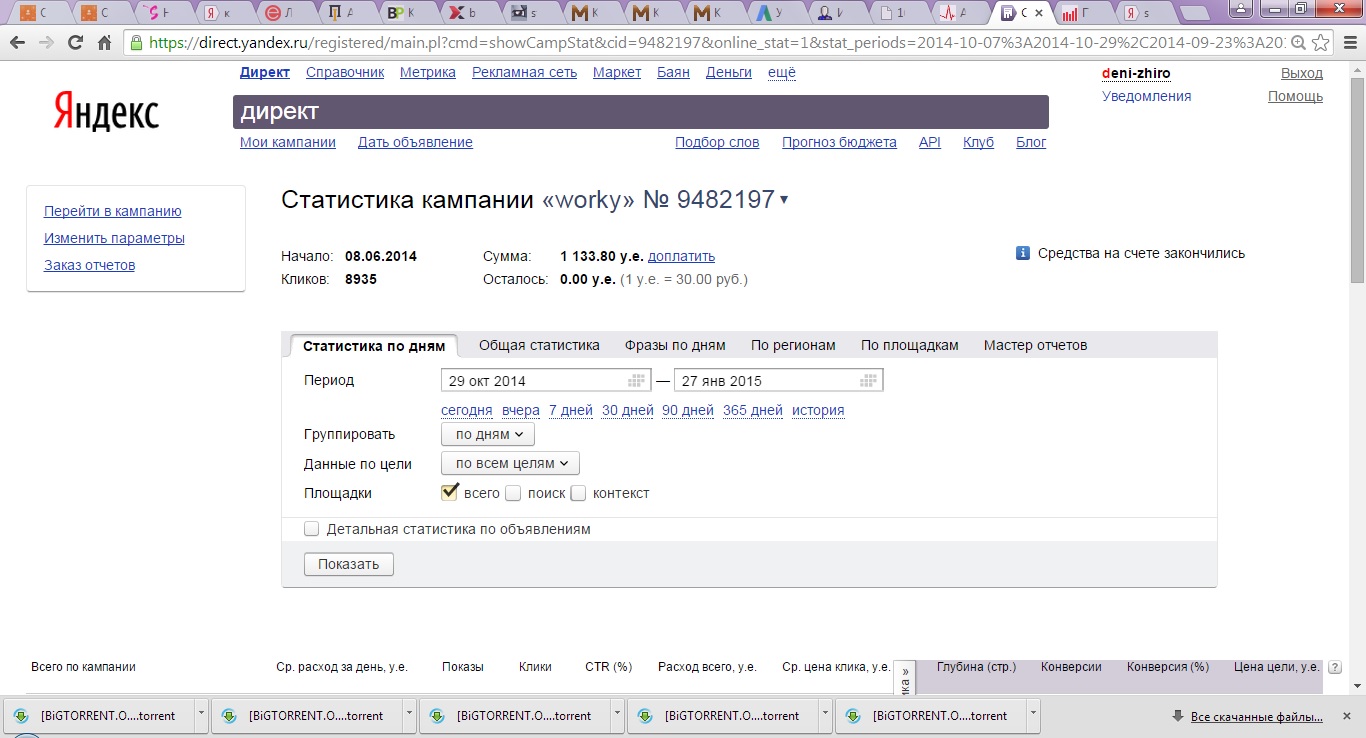
Task: Click the green padlock in address bar
Action: click(137, 43)
